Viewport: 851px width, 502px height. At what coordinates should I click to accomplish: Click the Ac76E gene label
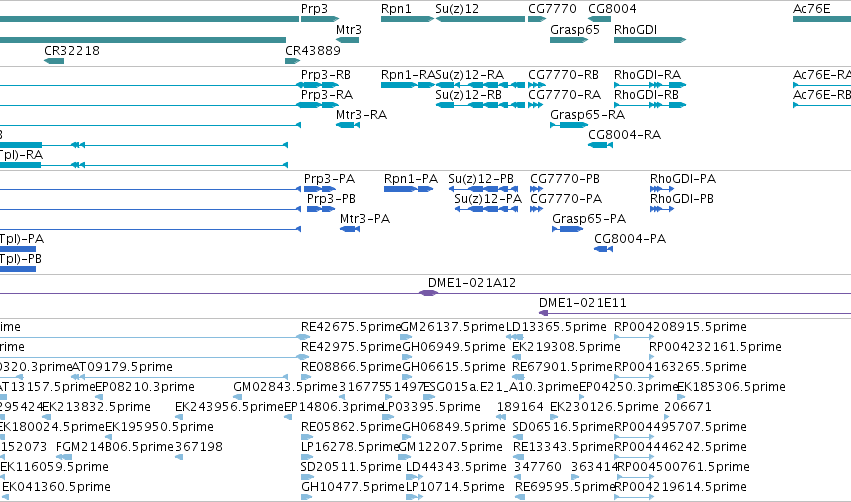pos(811,9)
